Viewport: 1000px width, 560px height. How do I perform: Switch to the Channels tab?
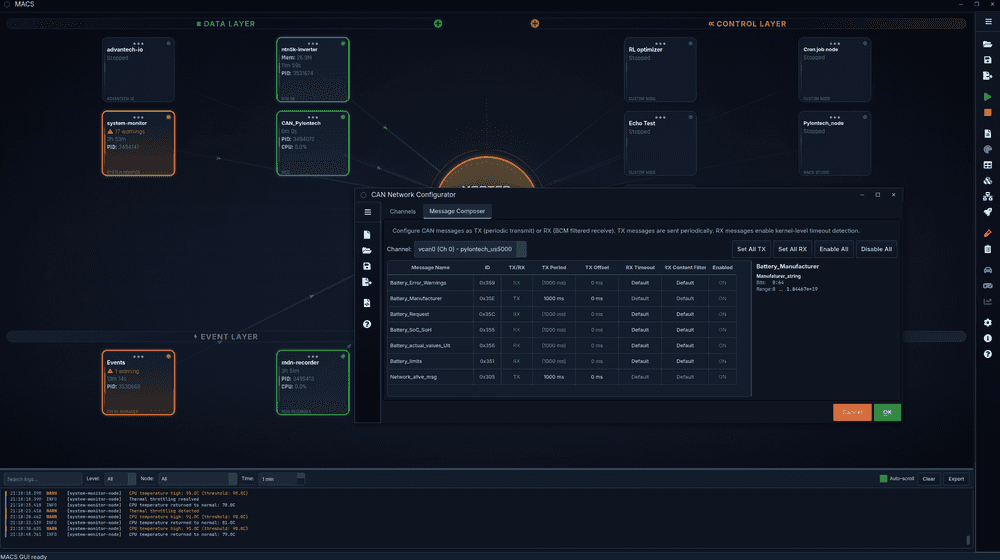402,211
